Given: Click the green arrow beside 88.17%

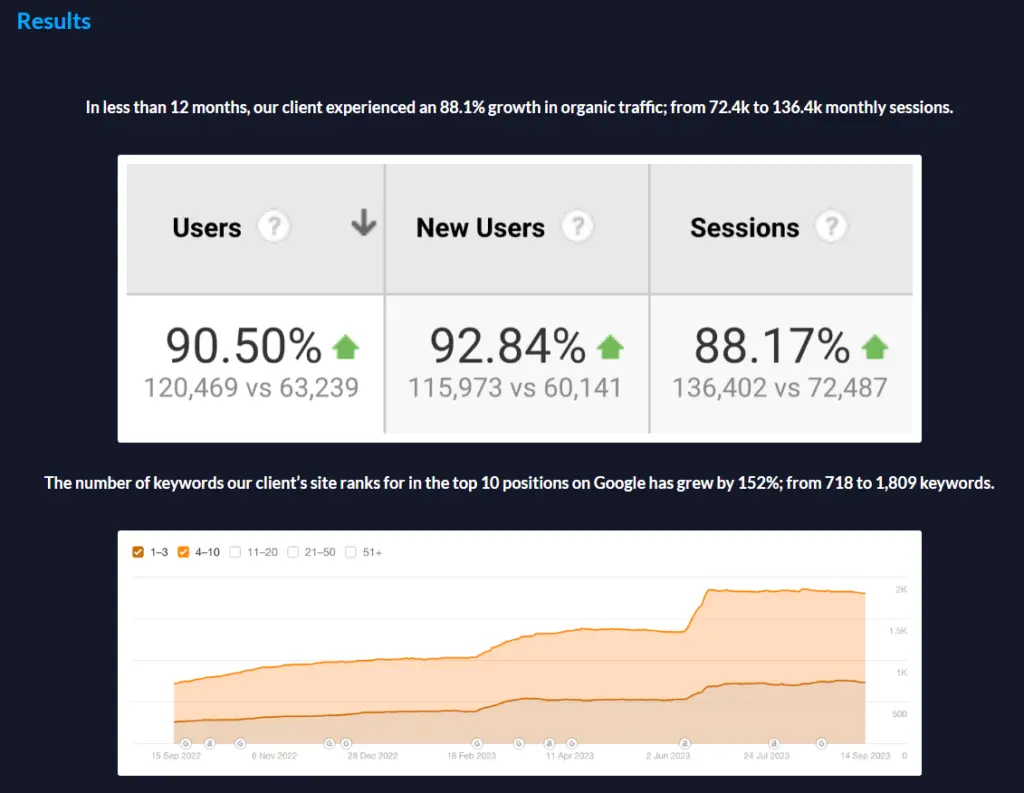Looking at the screenshot, I should pos(875,348).
